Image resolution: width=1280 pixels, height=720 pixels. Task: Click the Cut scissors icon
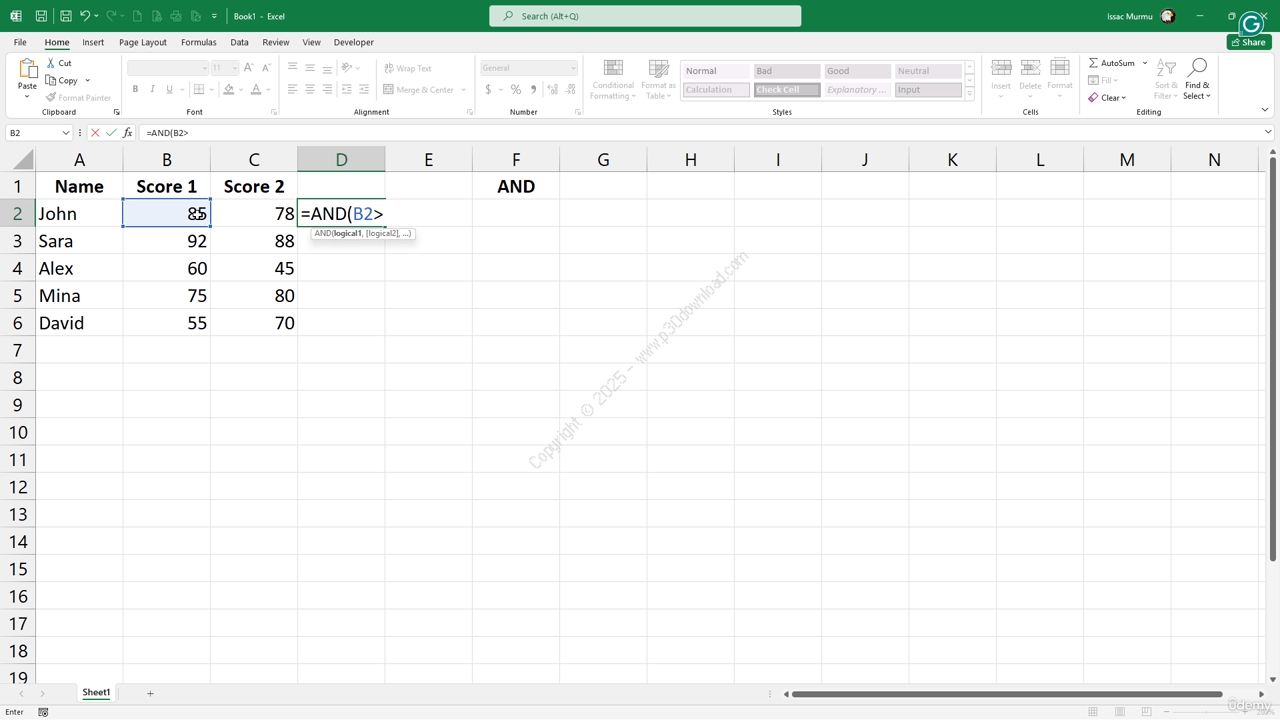coord(52,63)
